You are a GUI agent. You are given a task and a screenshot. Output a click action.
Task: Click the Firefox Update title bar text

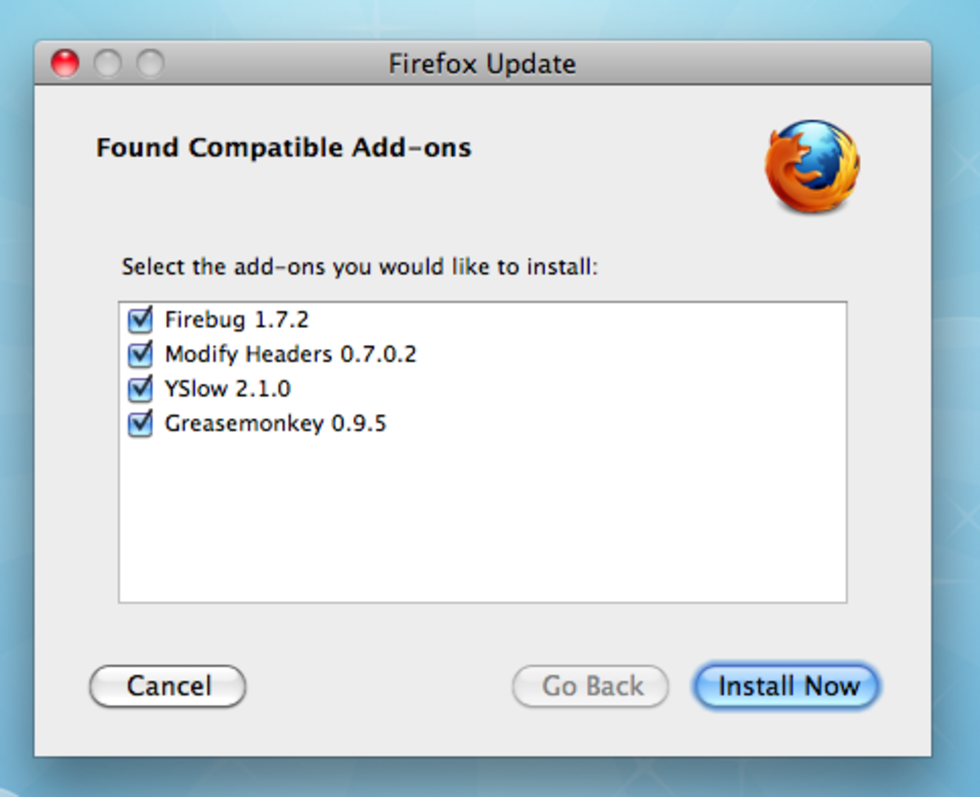coord(482,65)
